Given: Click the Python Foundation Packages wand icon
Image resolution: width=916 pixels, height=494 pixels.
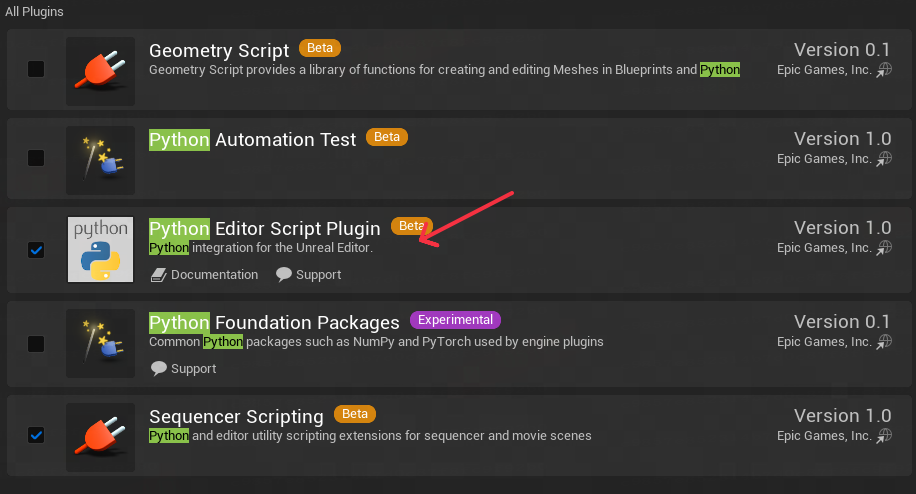Looking at the screenshot, I should [100, 343].
